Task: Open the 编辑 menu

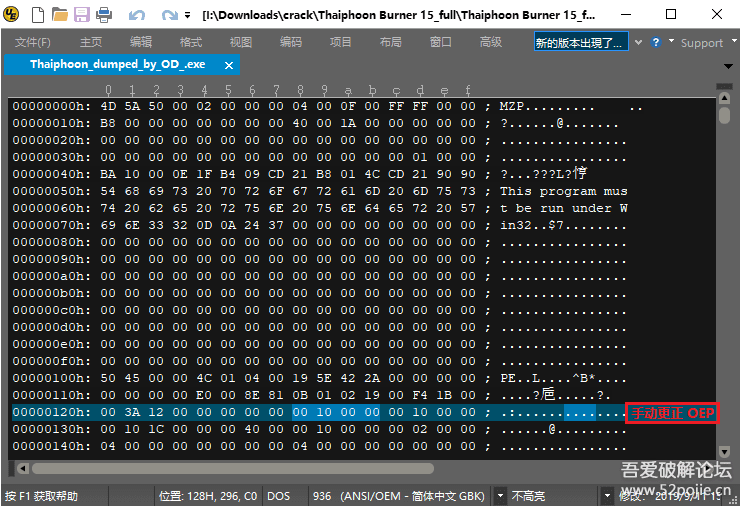Action: tap(141, 42)
